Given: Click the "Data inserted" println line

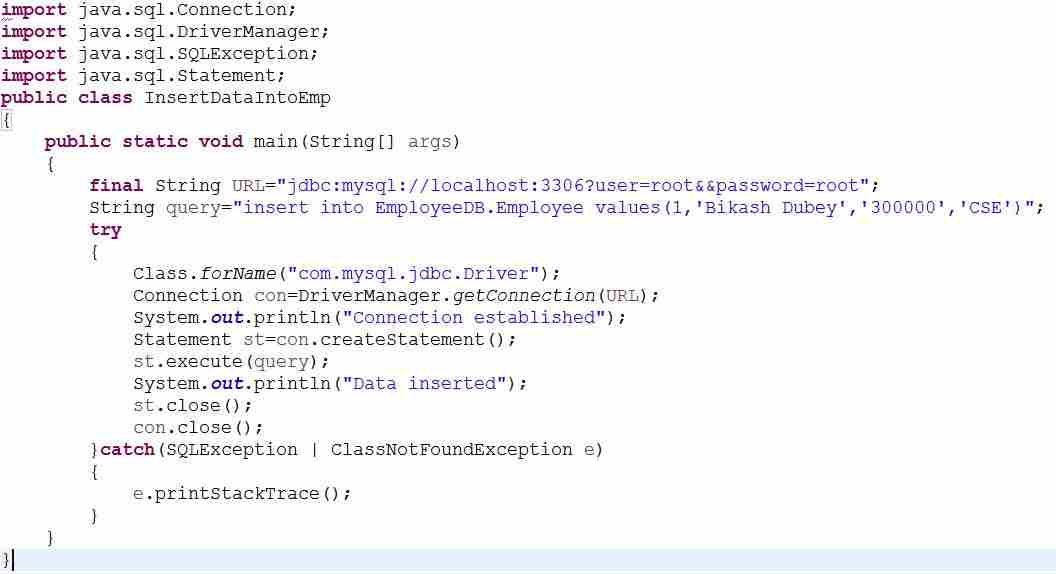Looking at the screenshot, I should (330, 384).
